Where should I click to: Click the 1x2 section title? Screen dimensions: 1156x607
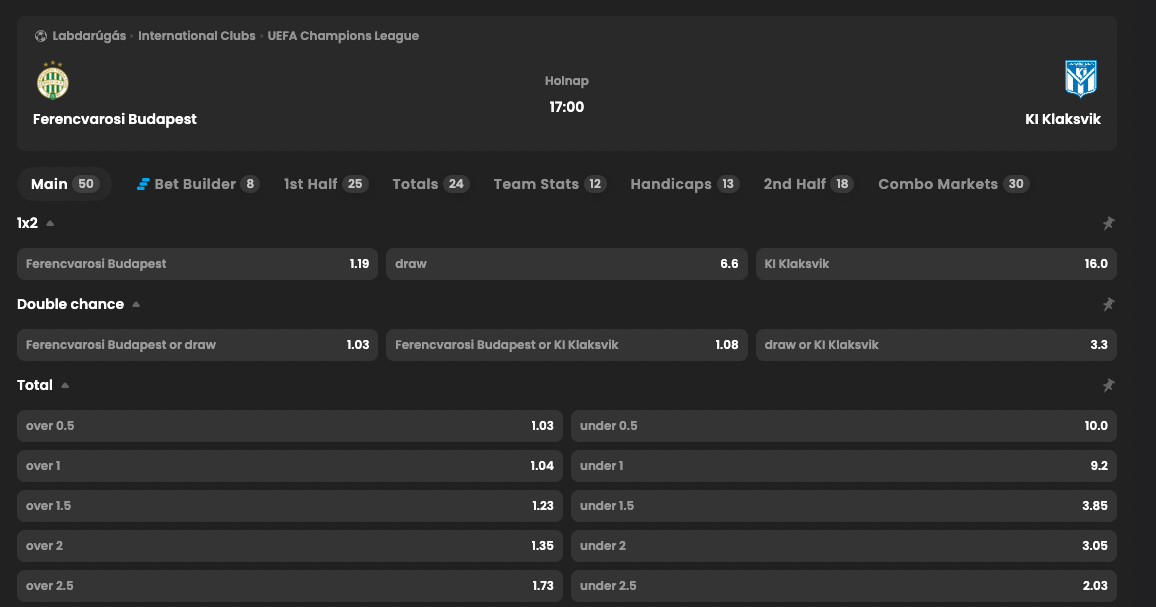coord(27,223)
